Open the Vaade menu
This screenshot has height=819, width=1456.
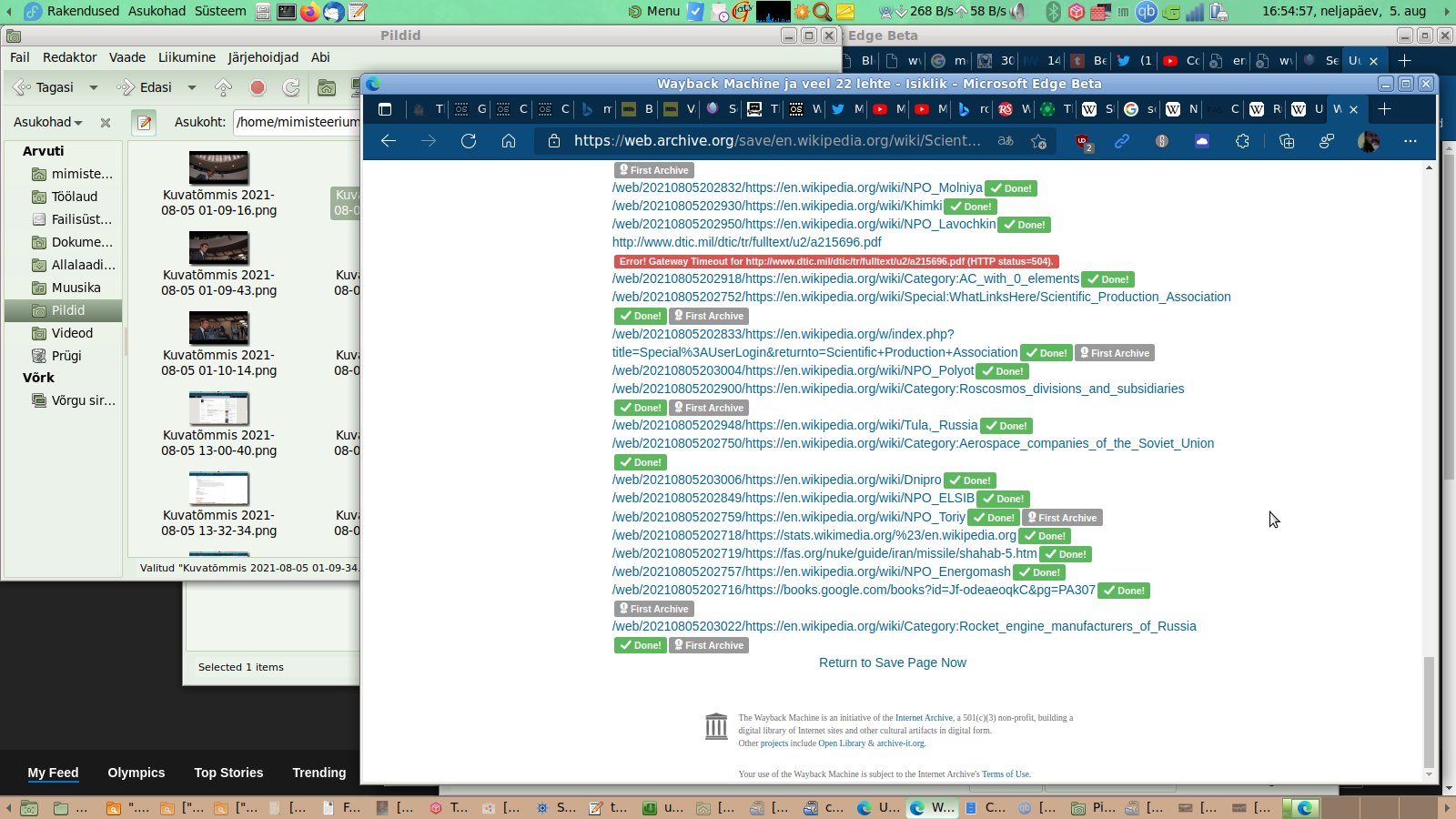pyautogui.click(x=127, y=57)
